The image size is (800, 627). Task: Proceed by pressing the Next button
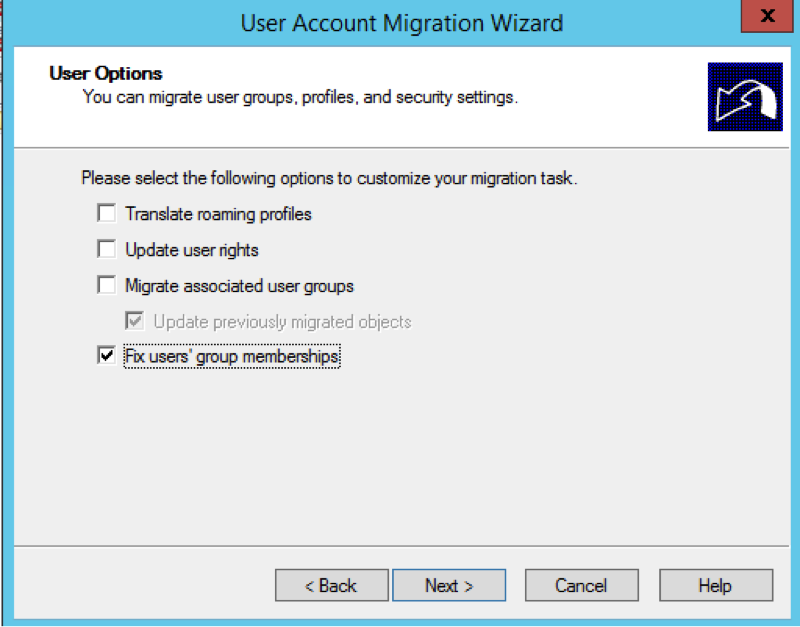[x=449, y=586]
